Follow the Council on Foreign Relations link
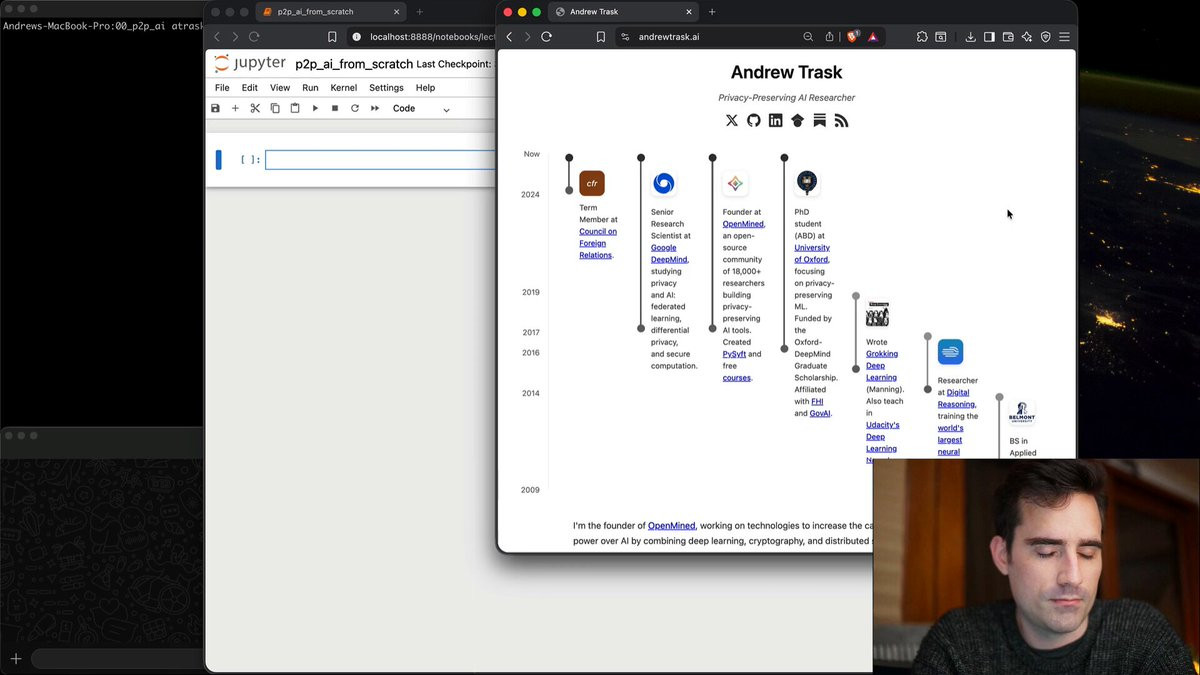Image resolution: width=1200 pixels, height=675 pixels. click(x=598, y=243)
